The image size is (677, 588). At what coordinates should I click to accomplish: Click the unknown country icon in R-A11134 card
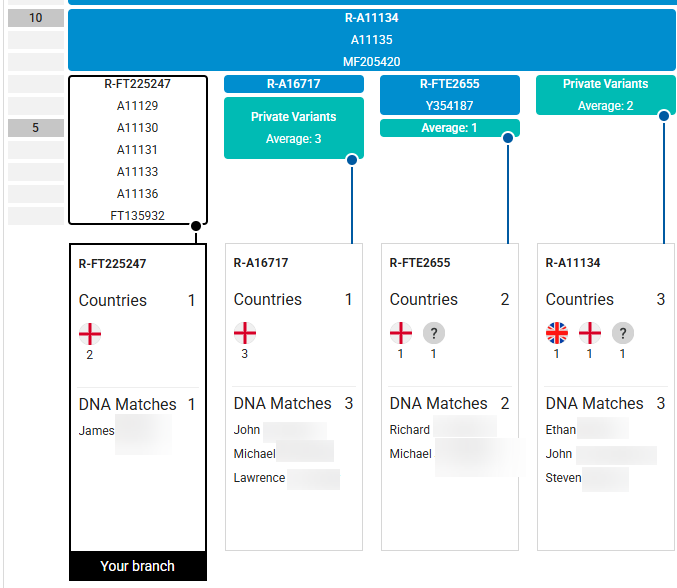[623, 333]
